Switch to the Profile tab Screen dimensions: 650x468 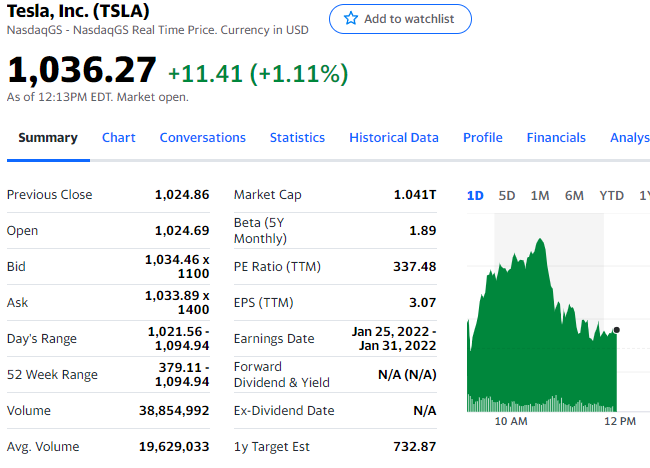(x=483, y=138)
